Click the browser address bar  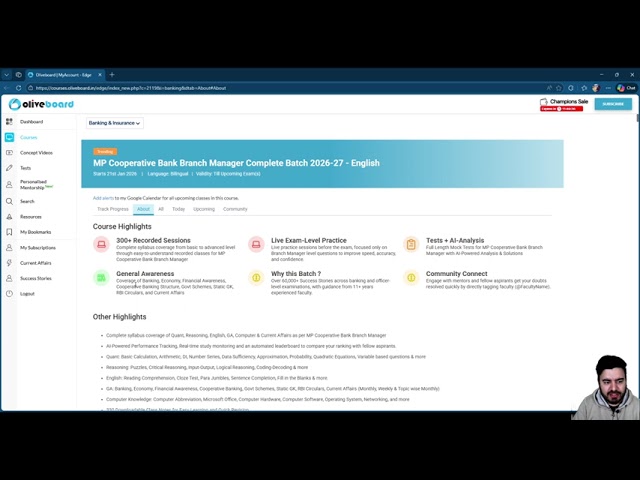(x=250, y=88)
